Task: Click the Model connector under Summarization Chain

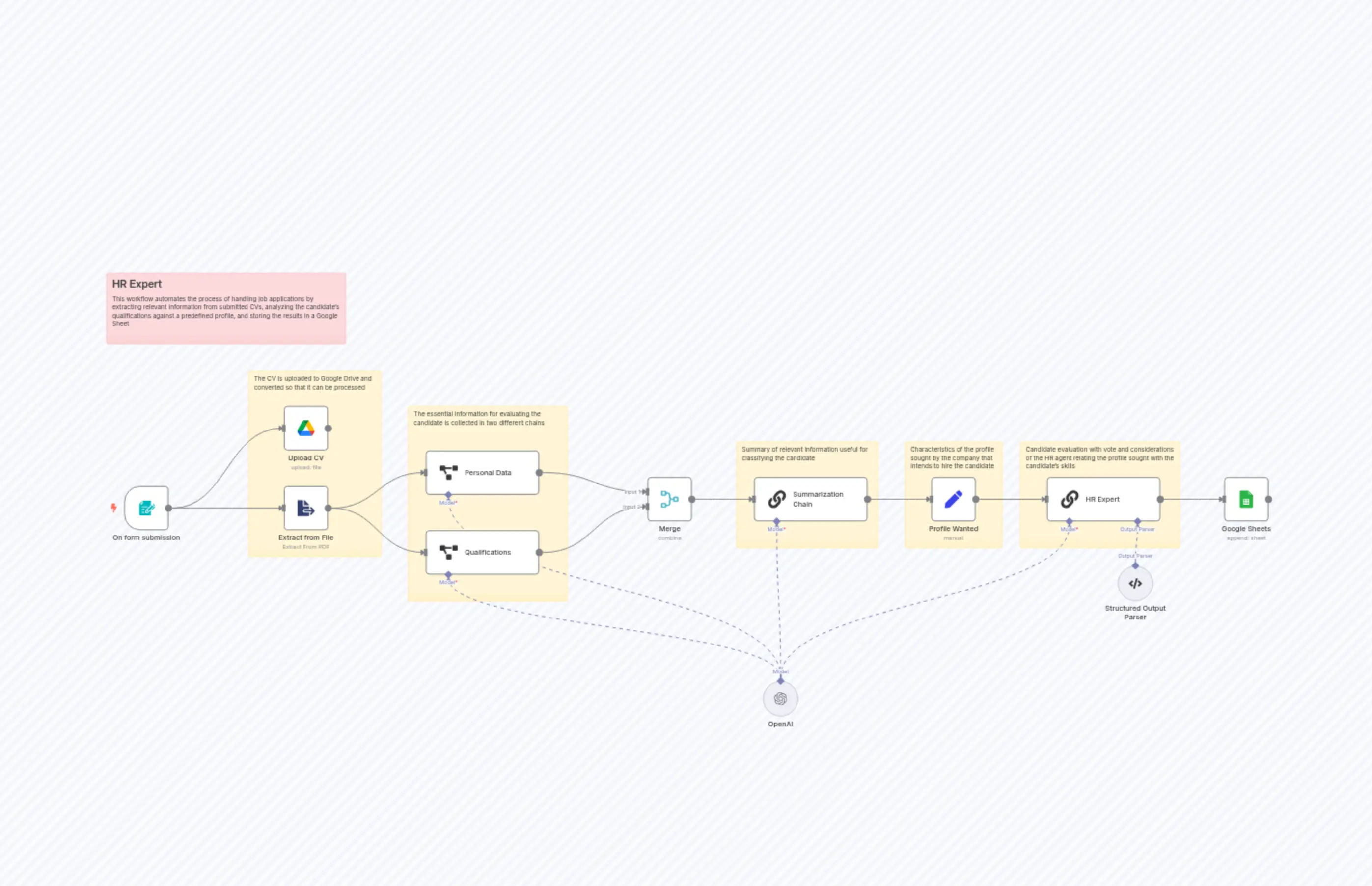Action: tap(776, 521)
